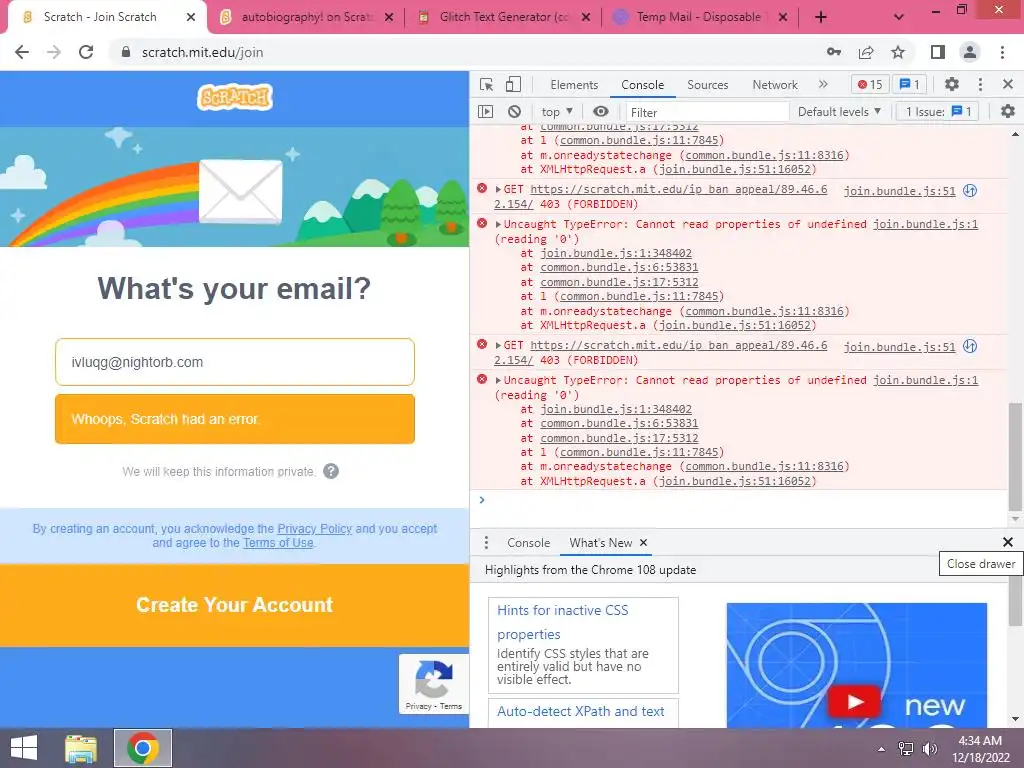Click the blue 1 message counter badge

point(910,84)
